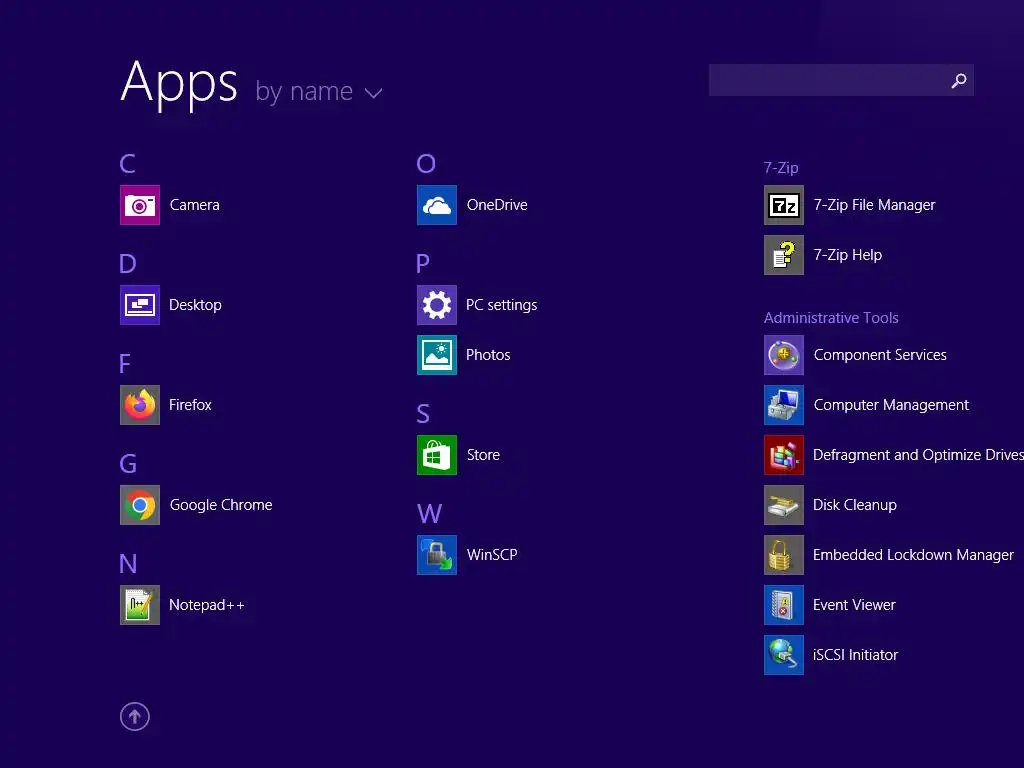Image resolution: width=1024 pixels, height=768 pixels.
Task: Open the Event Viewer icon
Action: point(784,605)
